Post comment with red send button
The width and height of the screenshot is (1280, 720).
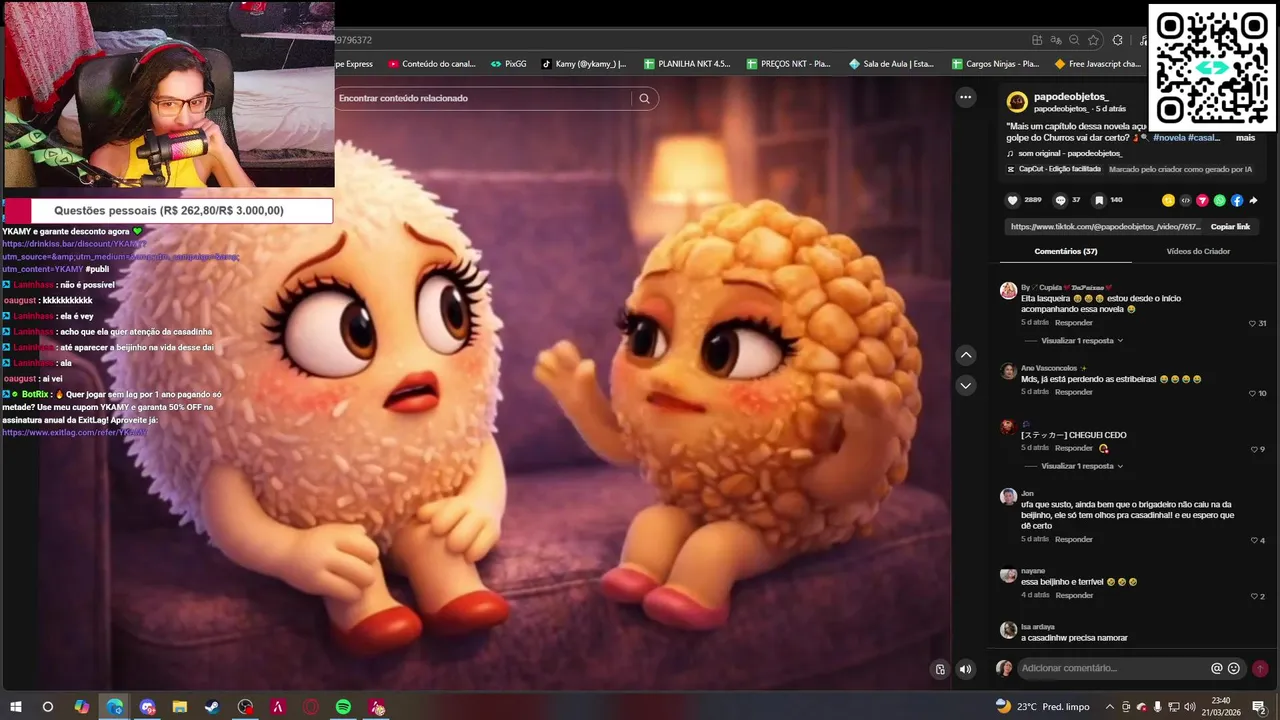[1260, 668]
